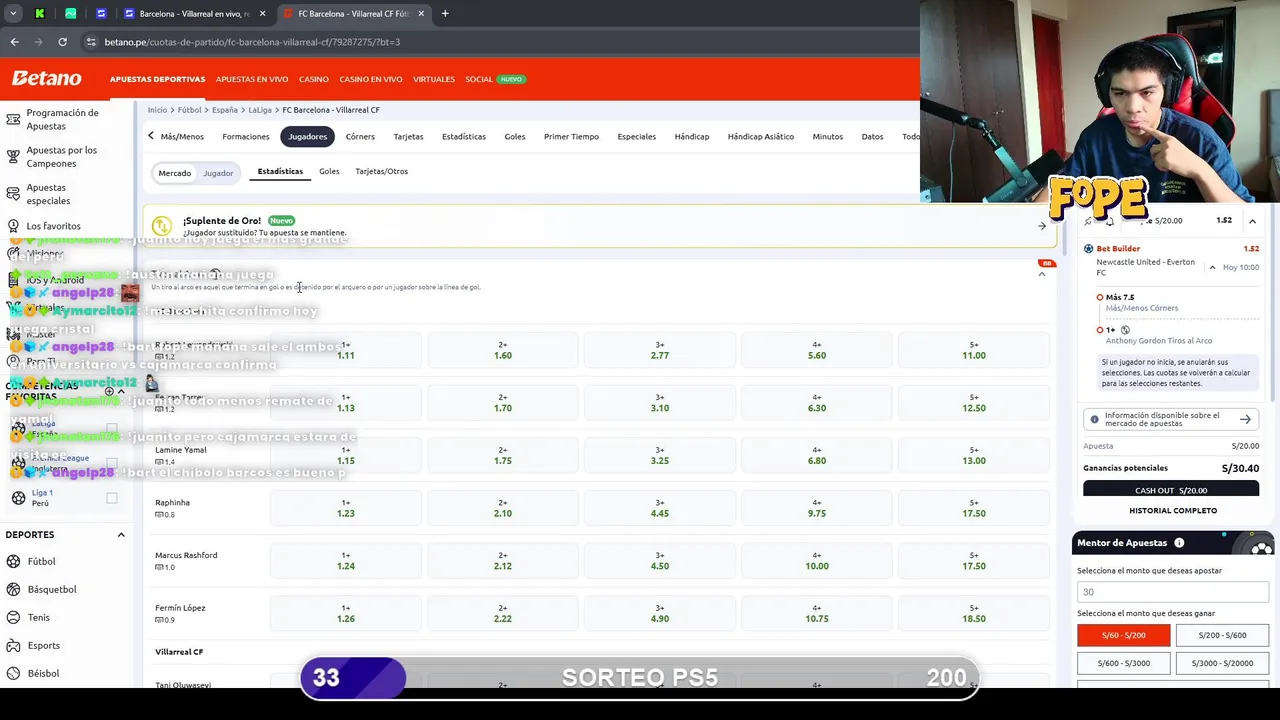
Task: Select the S/3000 - S/20000 winnings range
Action: tap(1222, 663)
